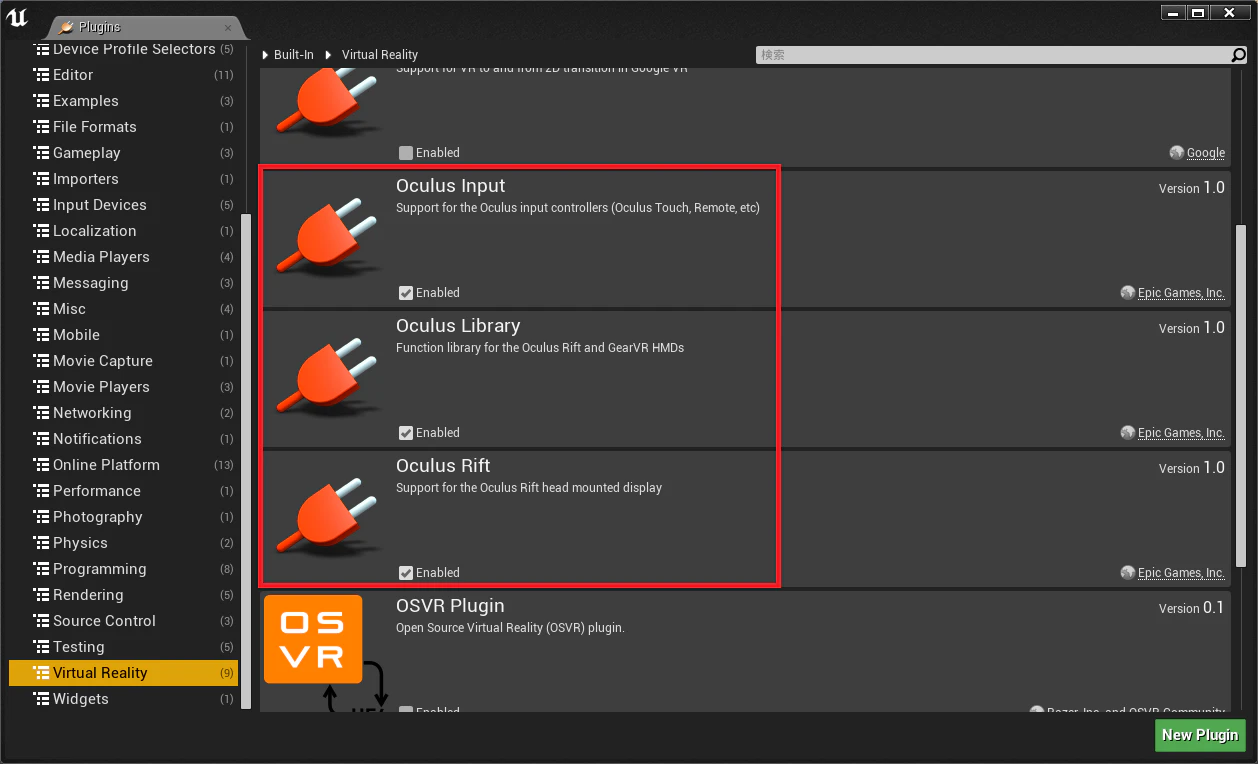Open the Online Platform category
The image size is (1258, 764).
tap(123, 465)
